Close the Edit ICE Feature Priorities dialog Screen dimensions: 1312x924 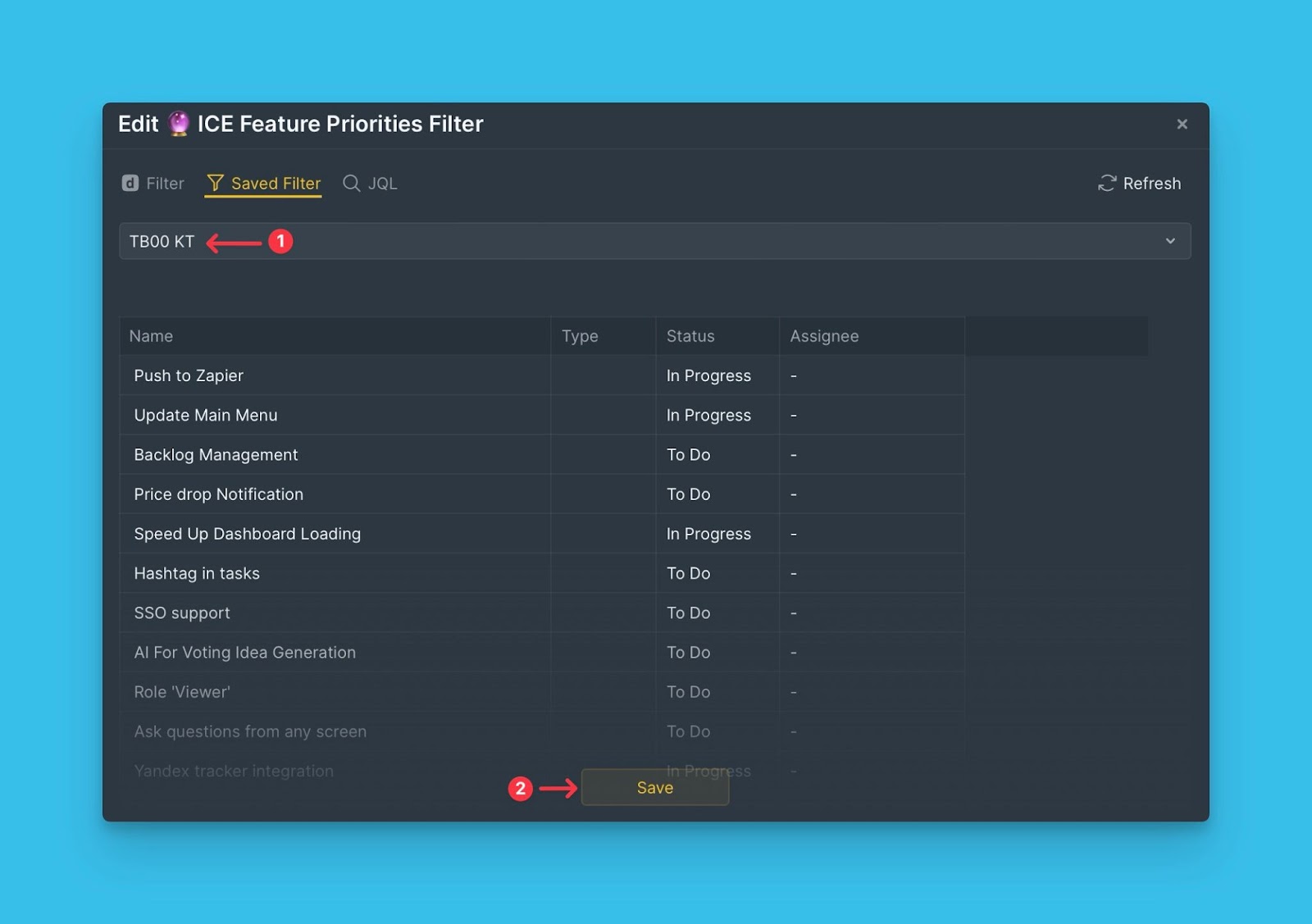(x=1182, y=124)
